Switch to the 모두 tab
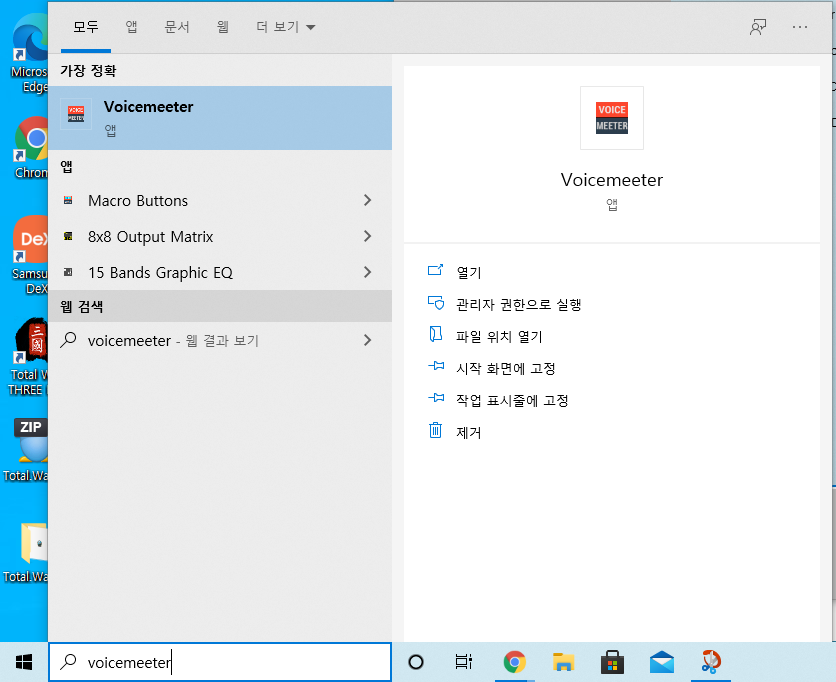836x682 pixels. point(86,27)
